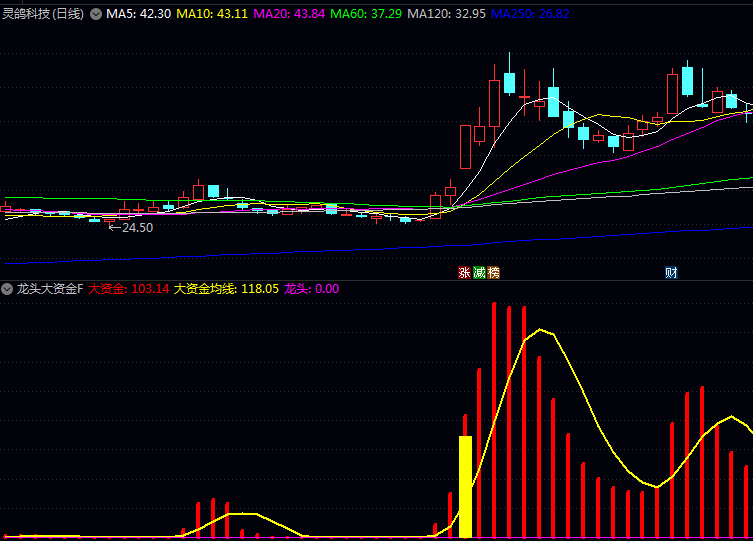Select the MA20 moving average label

(289, 14)
